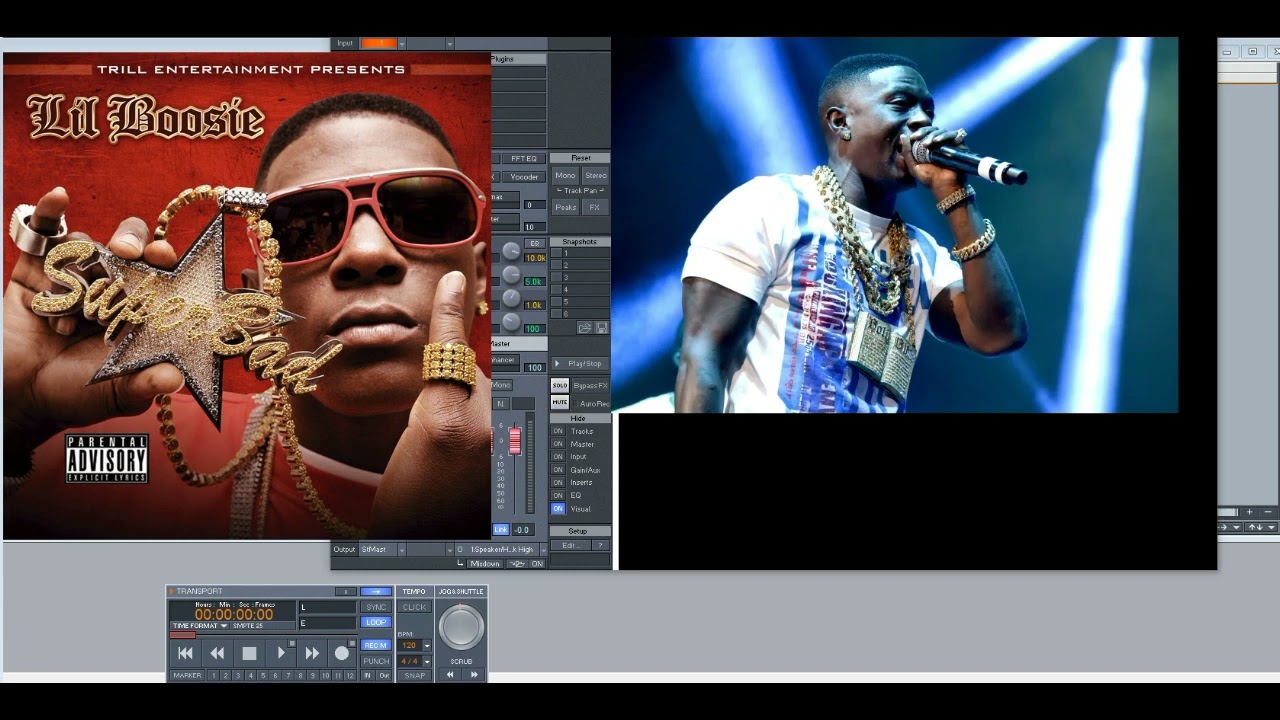Stop playback with the Transport stop button
The width and height of the screenshot is (1280, 720).
tap(249, 653)
